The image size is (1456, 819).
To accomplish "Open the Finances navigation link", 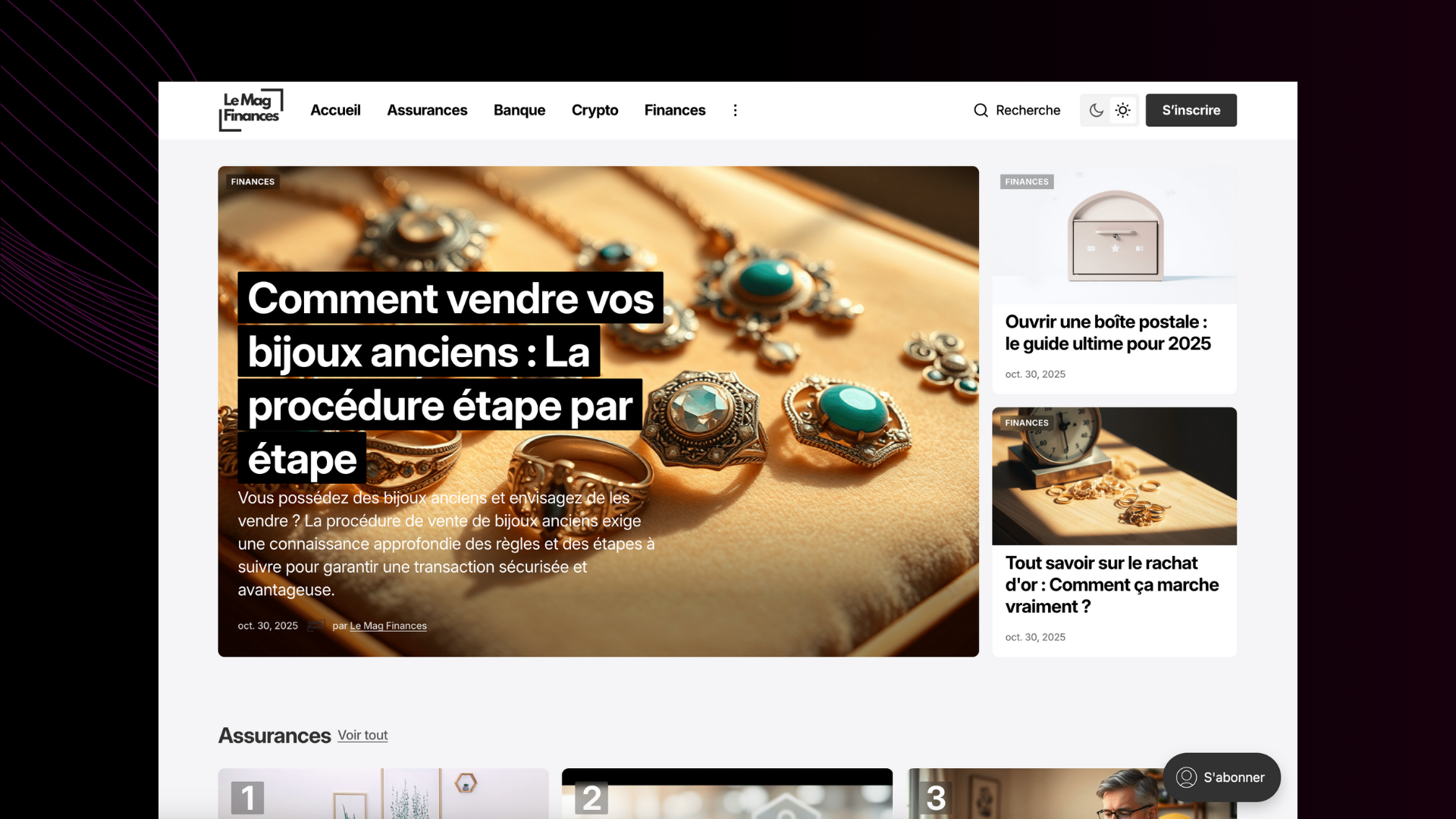I will [x=674, y=110].
